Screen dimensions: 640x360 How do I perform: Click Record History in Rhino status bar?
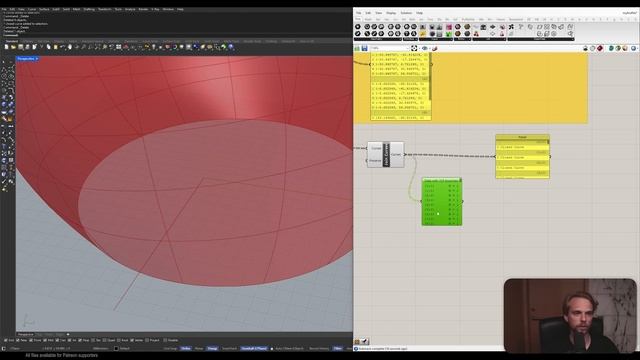pyautogui.click(x=319, y=349)
